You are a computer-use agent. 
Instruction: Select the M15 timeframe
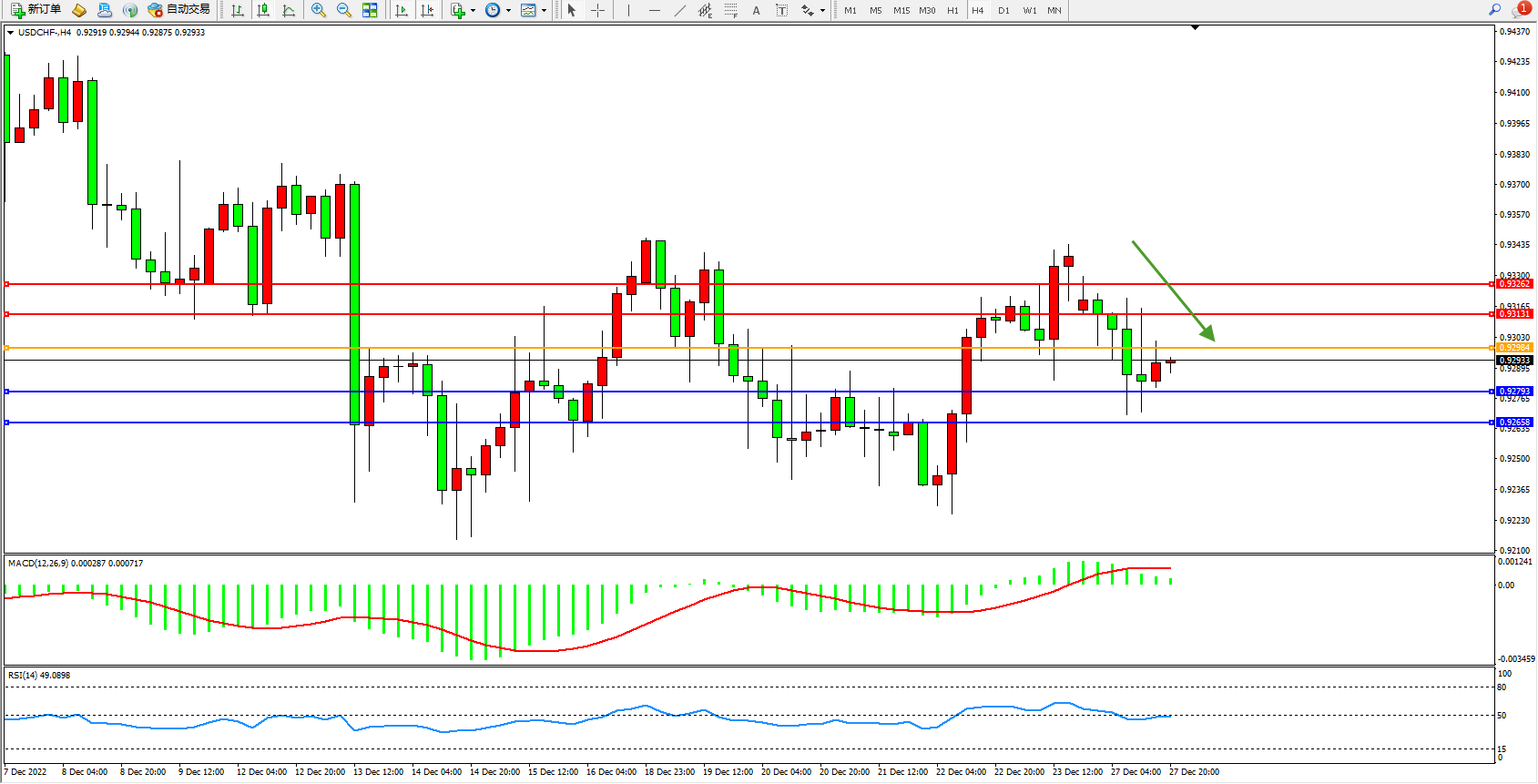point(901,10)
